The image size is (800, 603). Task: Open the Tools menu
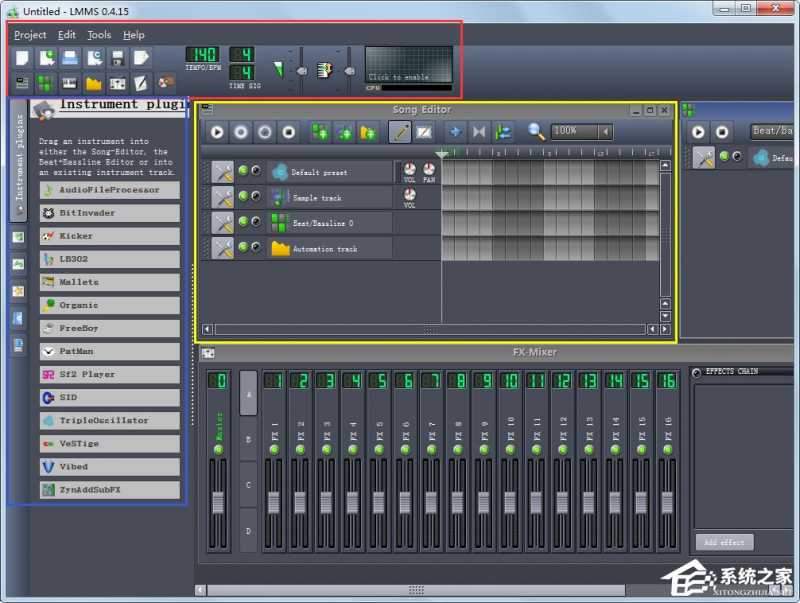click(98, 34)
